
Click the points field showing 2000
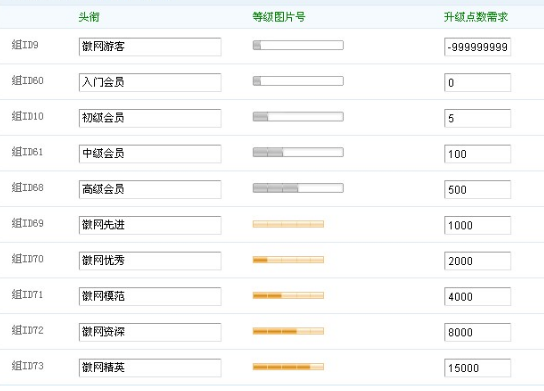click(x=477, y=261)
